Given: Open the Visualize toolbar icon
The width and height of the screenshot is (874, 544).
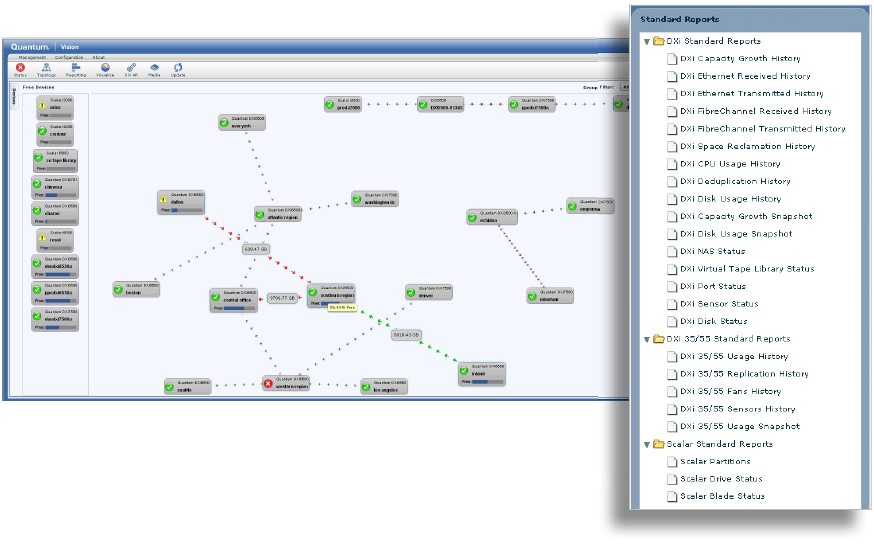Looking at the screenshot, I should [x=105, y=70].
